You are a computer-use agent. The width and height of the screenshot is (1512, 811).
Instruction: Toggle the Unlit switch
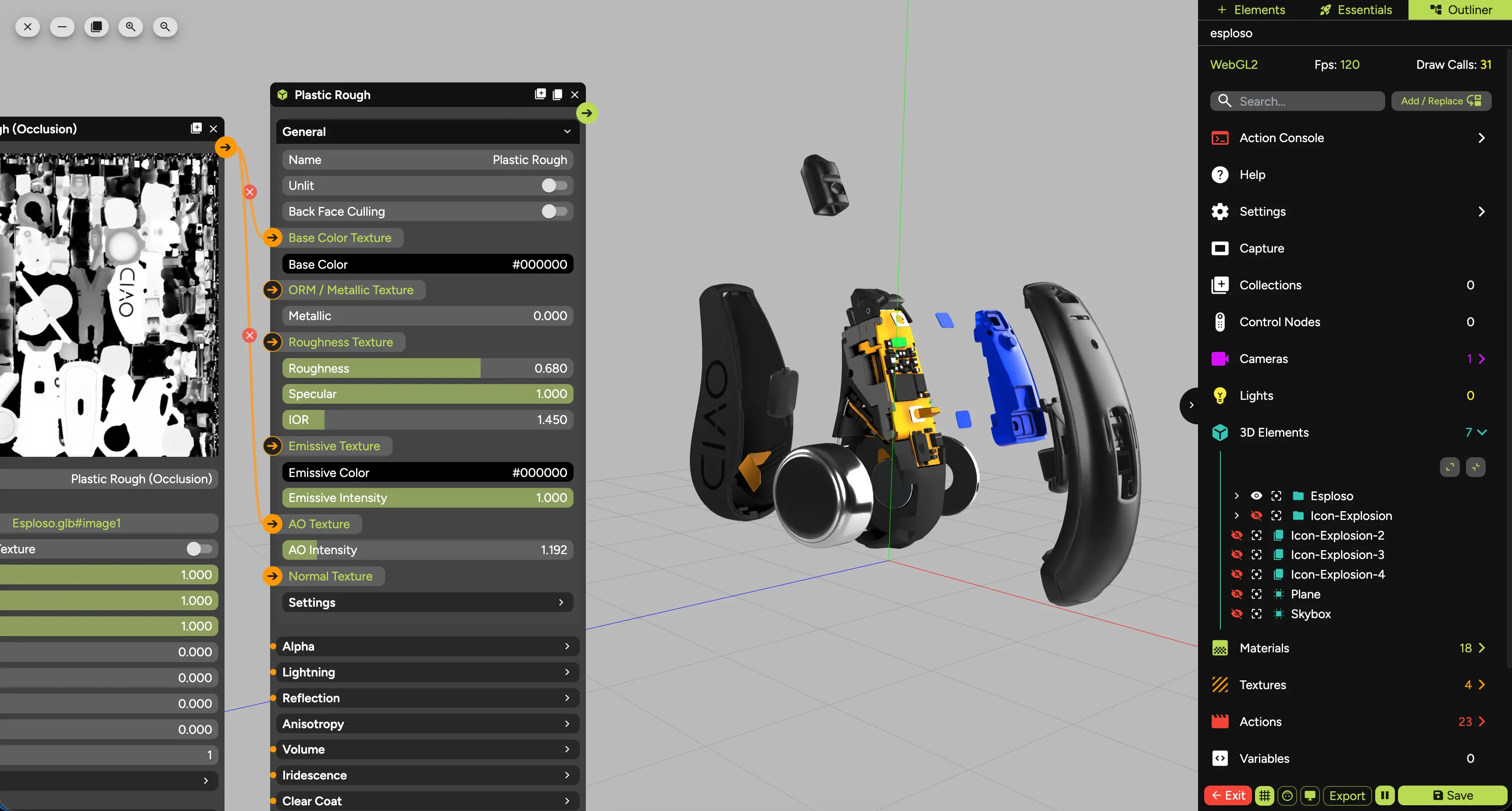point(554,185)
